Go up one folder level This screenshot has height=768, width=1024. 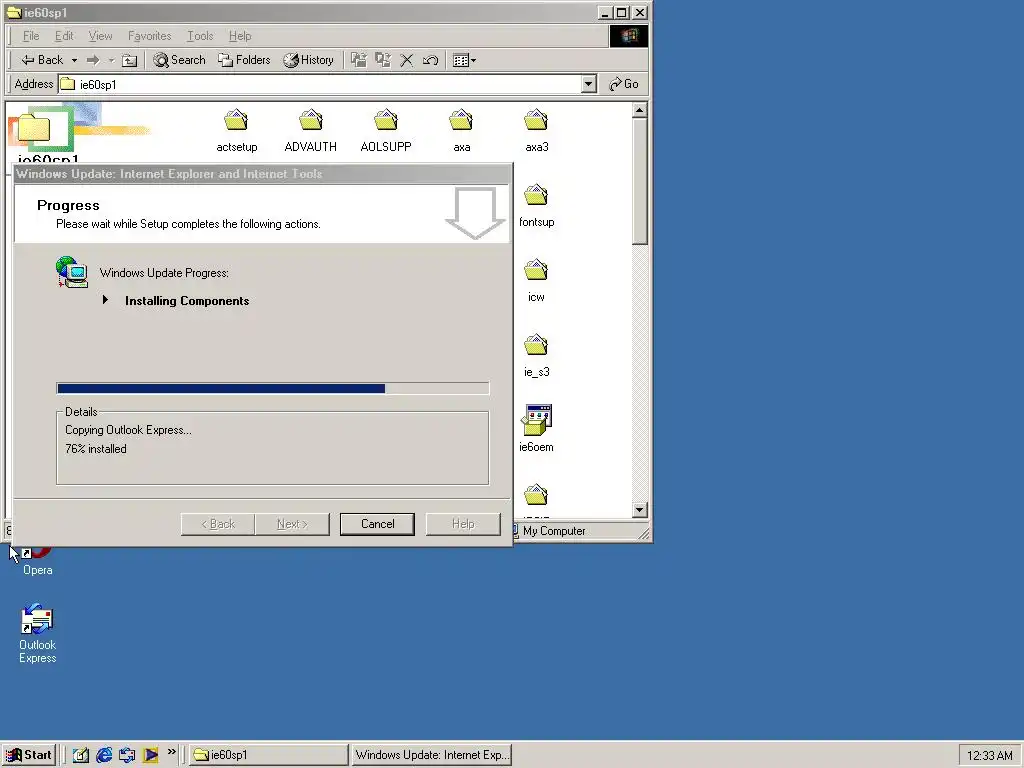pos(129,60)
